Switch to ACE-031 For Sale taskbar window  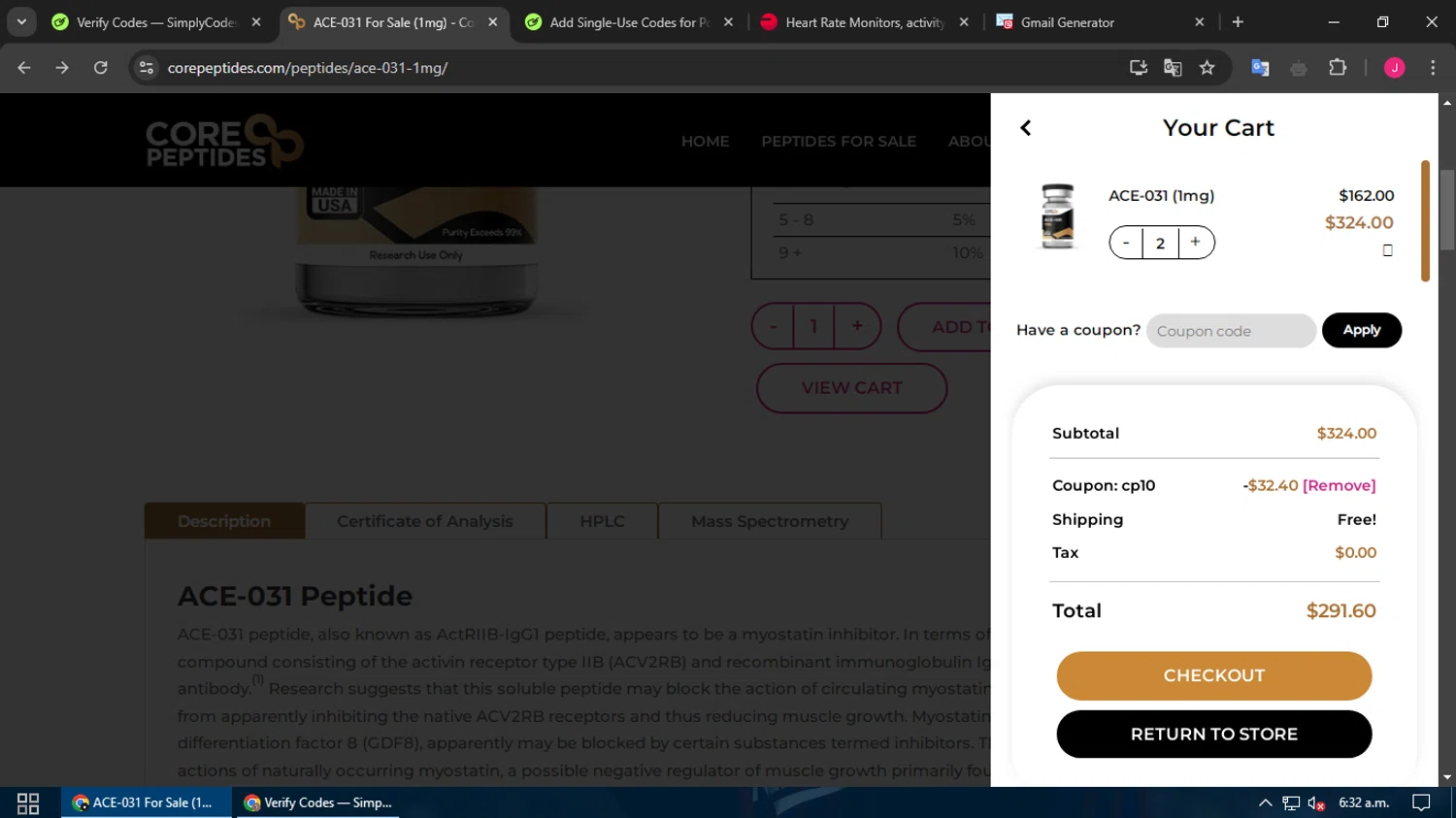[x=146, y=802]
